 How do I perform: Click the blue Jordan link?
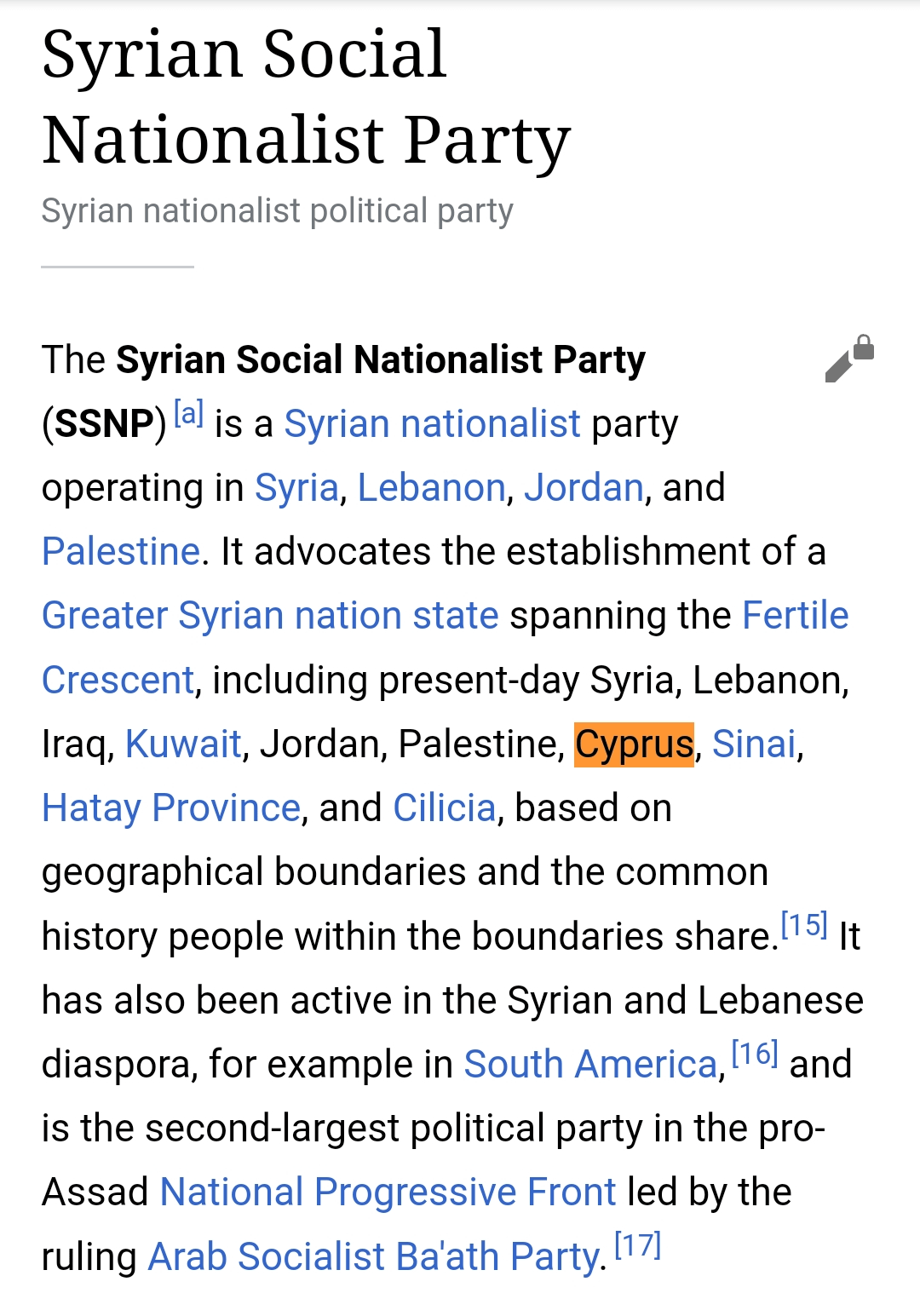[584, 488]
